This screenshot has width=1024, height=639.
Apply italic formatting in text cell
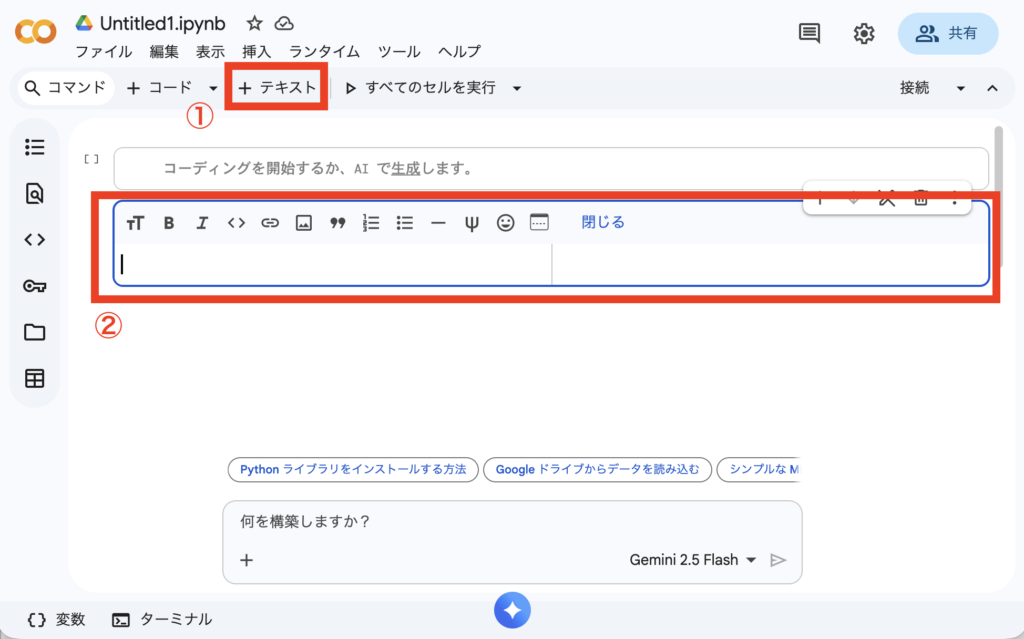[x=202, y=223]
